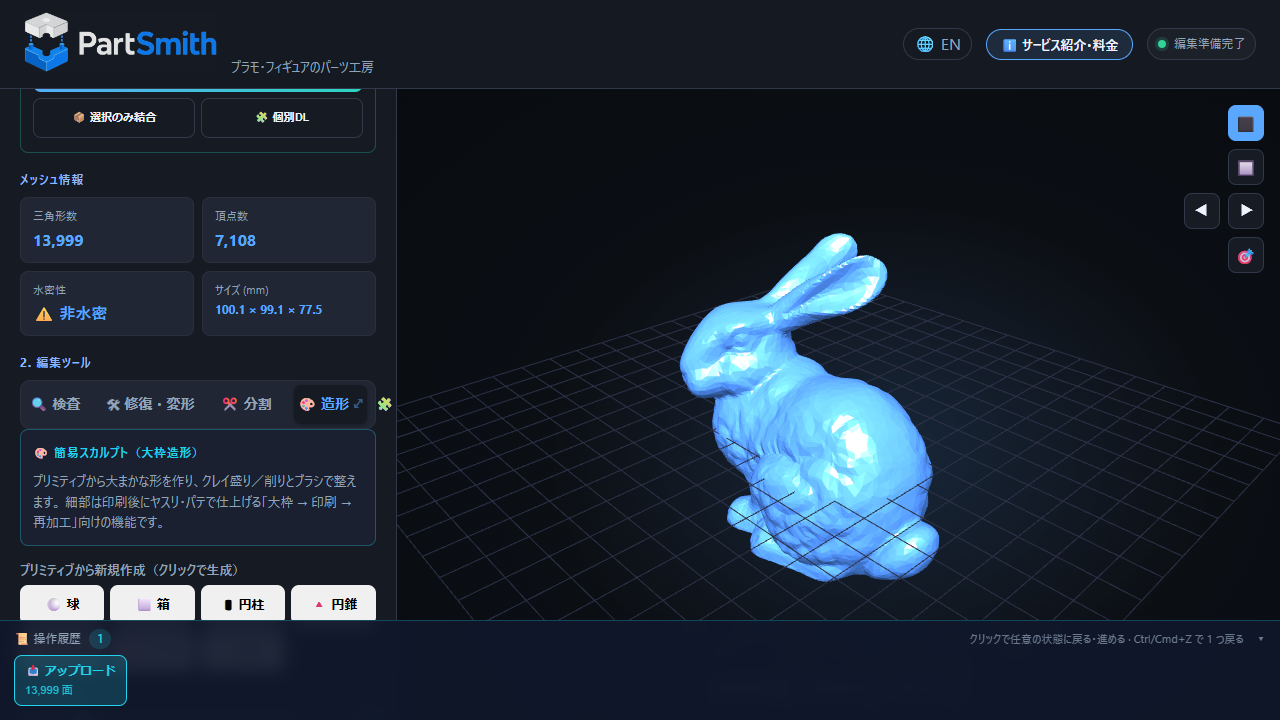Click the right triangle arrow in viewport
Image resolution: width=1280 pixels, height=720 pixels.
pyautogui.click(x=1246, y=211)
